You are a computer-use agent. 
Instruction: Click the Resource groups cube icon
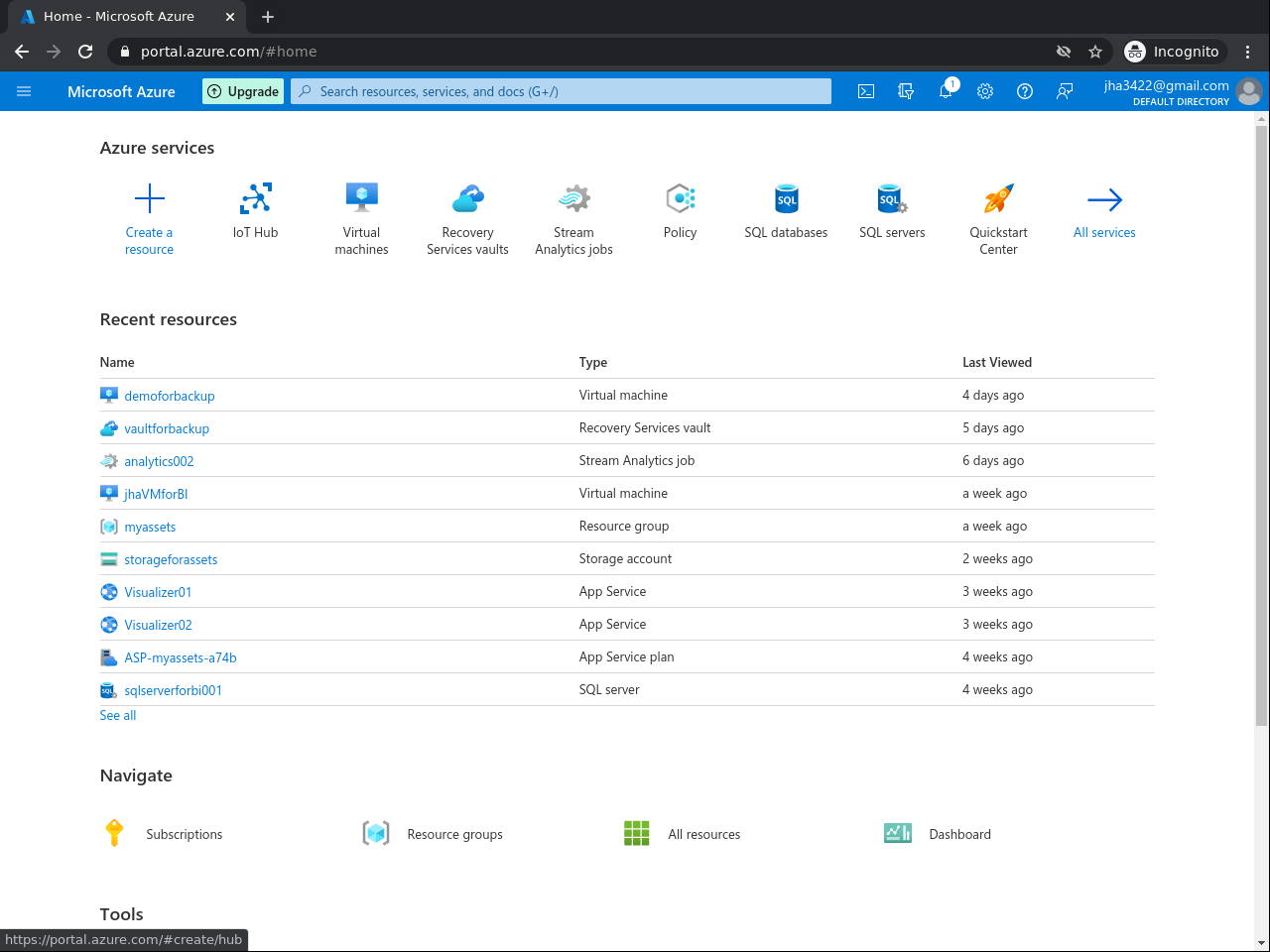(x=376, y=833)
